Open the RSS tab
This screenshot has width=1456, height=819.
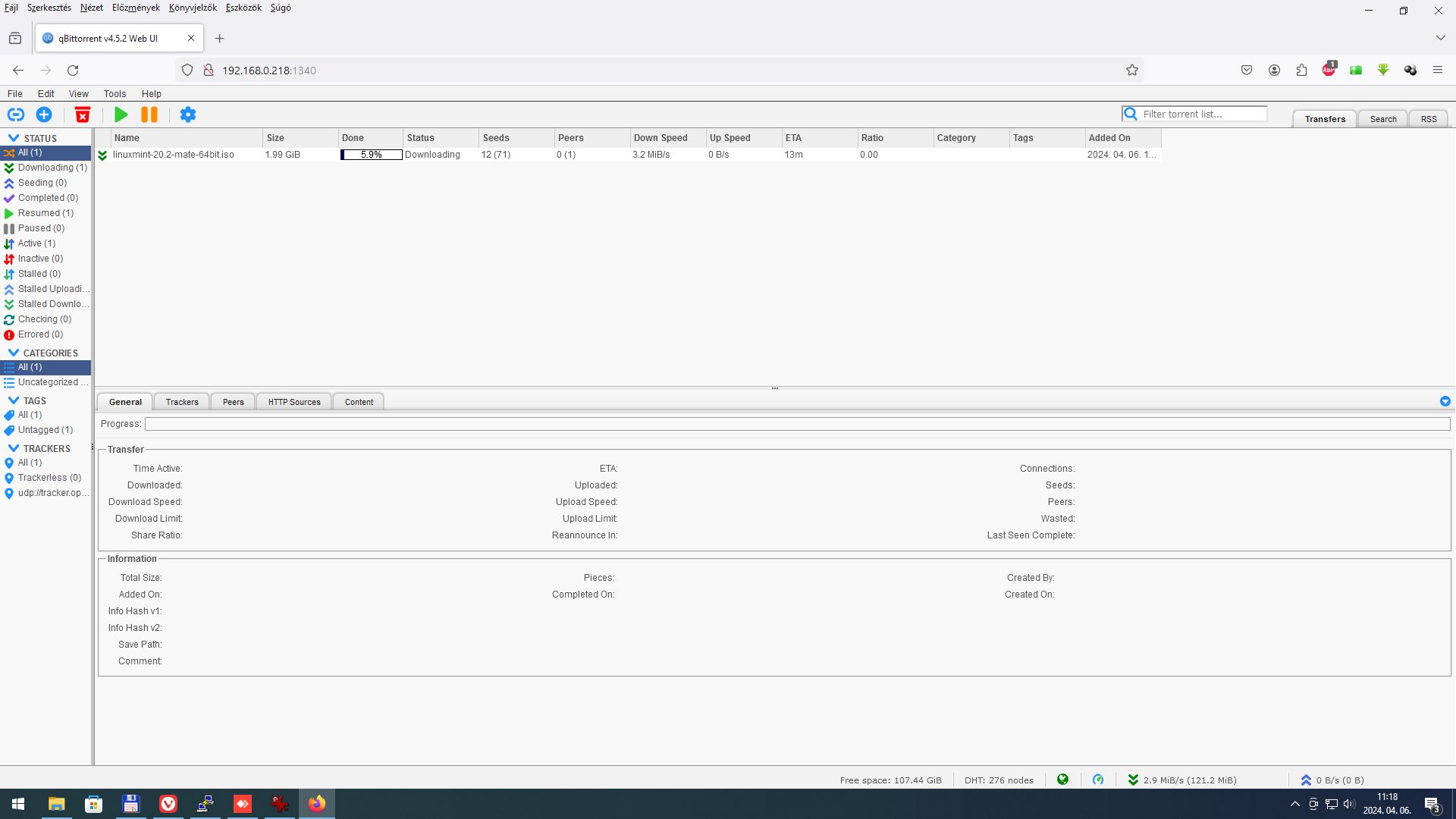[1428, 119]
